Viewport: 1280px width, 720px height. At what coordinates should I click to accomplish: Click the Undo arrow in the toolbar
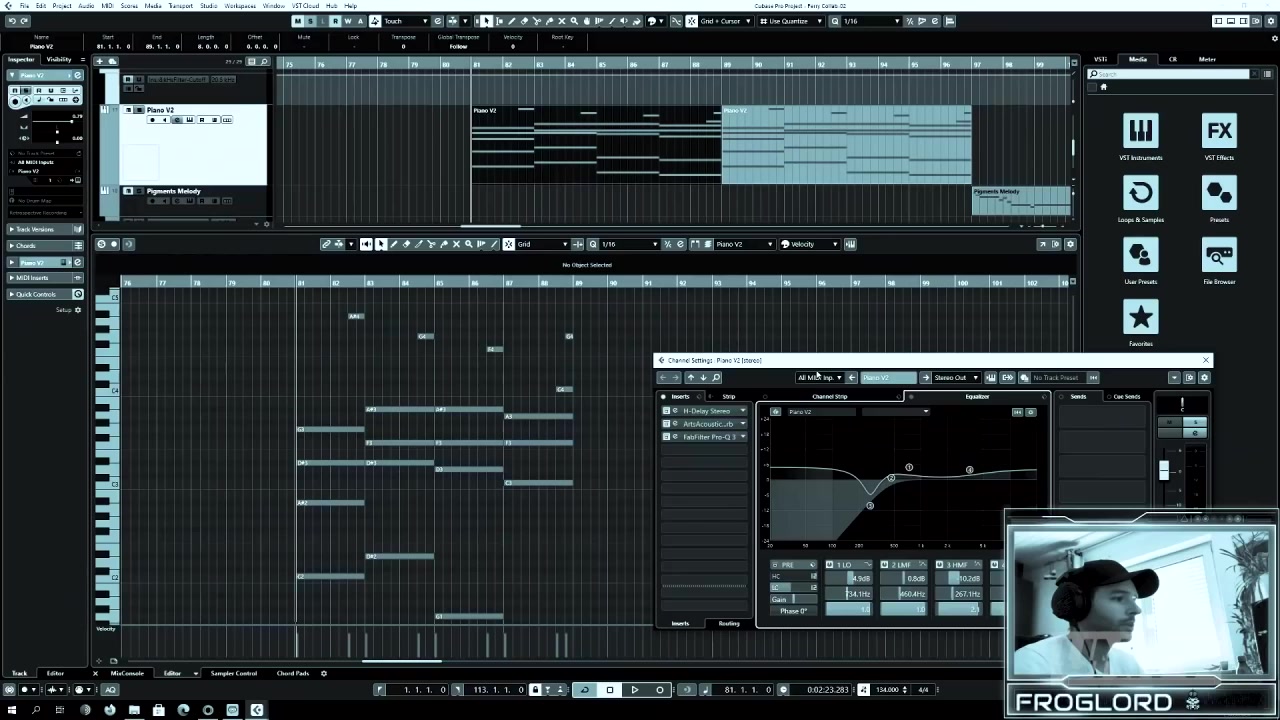pos(11,21)
